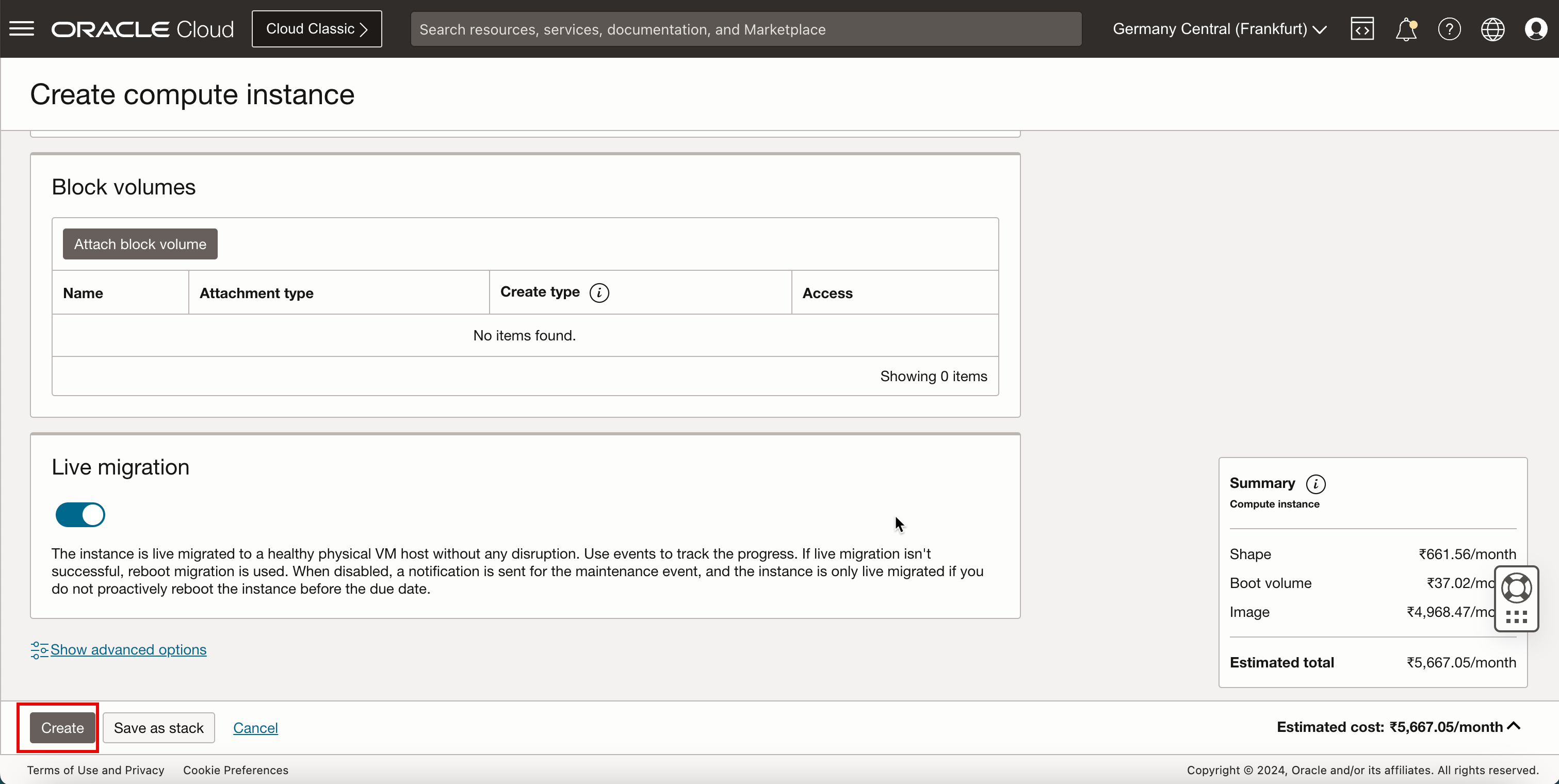Enable or disable live migration setting
The height and width of the screenshot is (784, 1559).
click(x=79, y=515)
